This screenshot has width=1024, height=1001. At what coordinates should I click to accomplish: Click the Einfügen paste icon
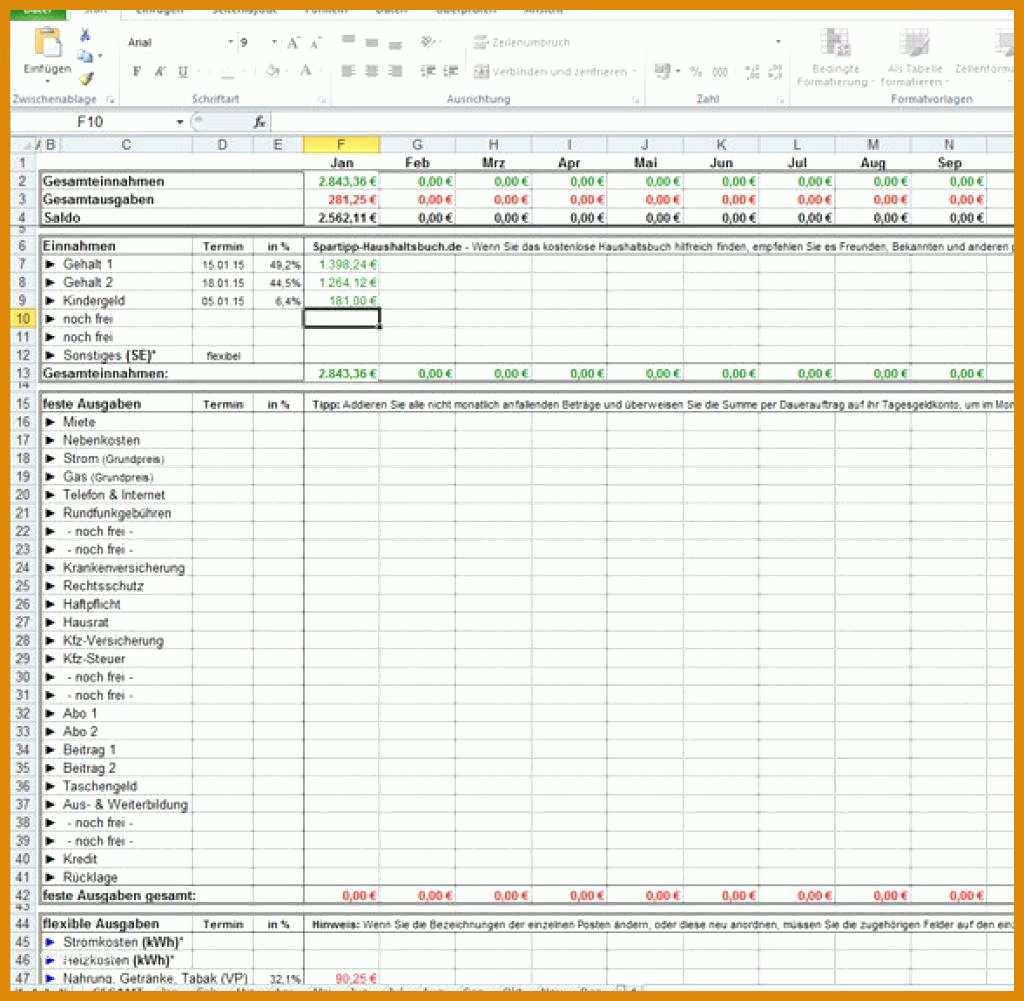[48, 43]
